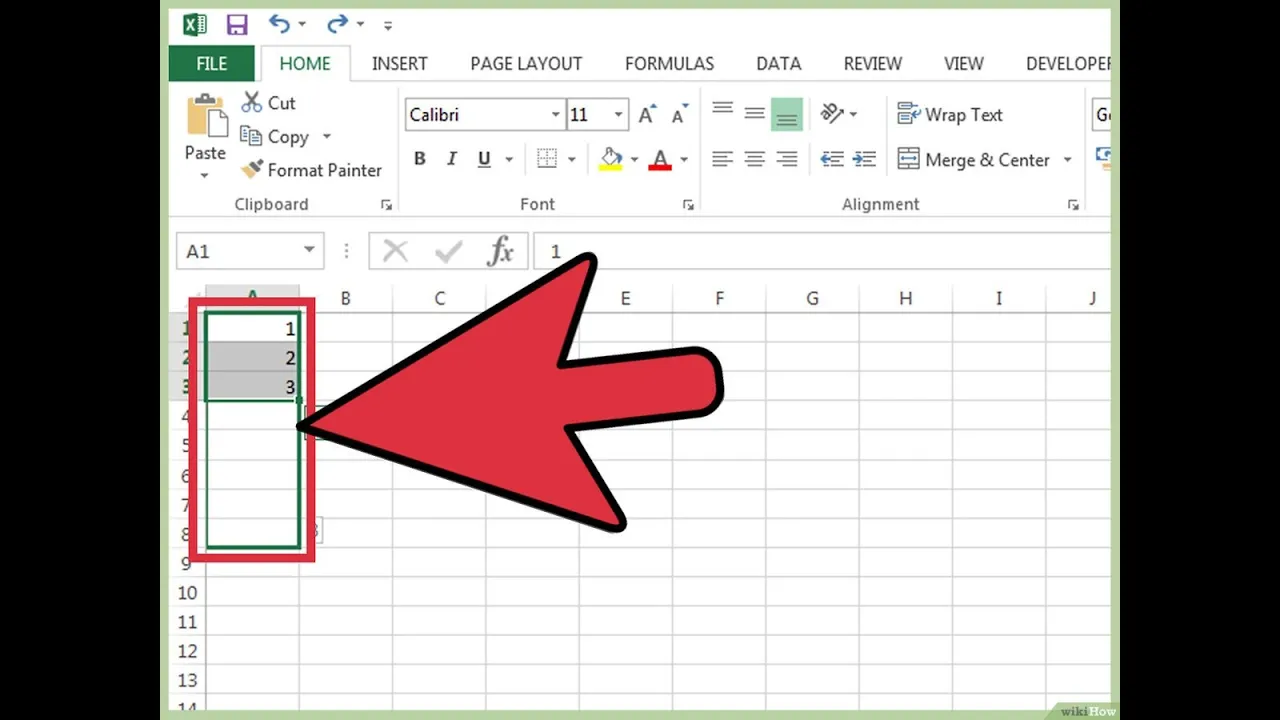Select row header 10
Viewport: 1280px width, 720px height.
coord(187,593)
